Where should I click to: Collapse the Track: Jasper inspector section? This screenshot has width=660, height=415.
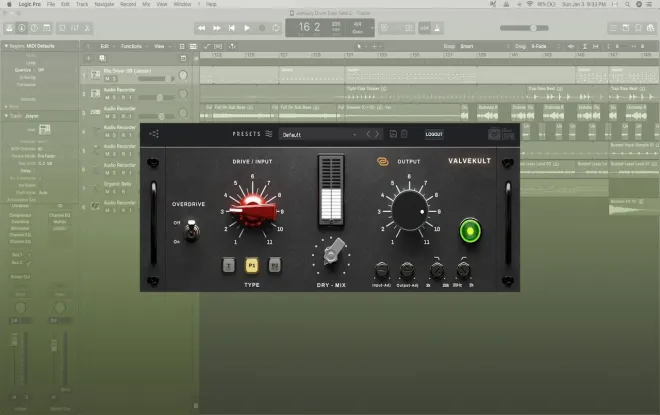[x=6, y=116]
